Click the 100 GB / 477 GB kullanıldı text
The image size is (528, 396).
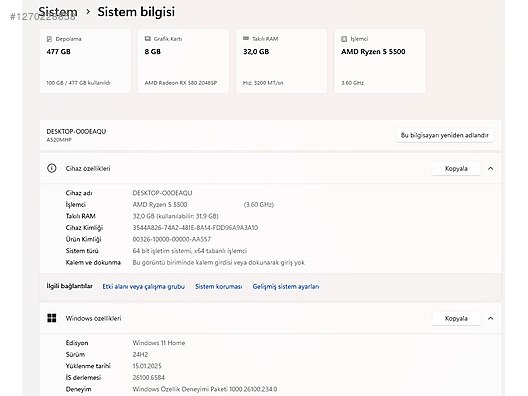(x=78, y=83)
